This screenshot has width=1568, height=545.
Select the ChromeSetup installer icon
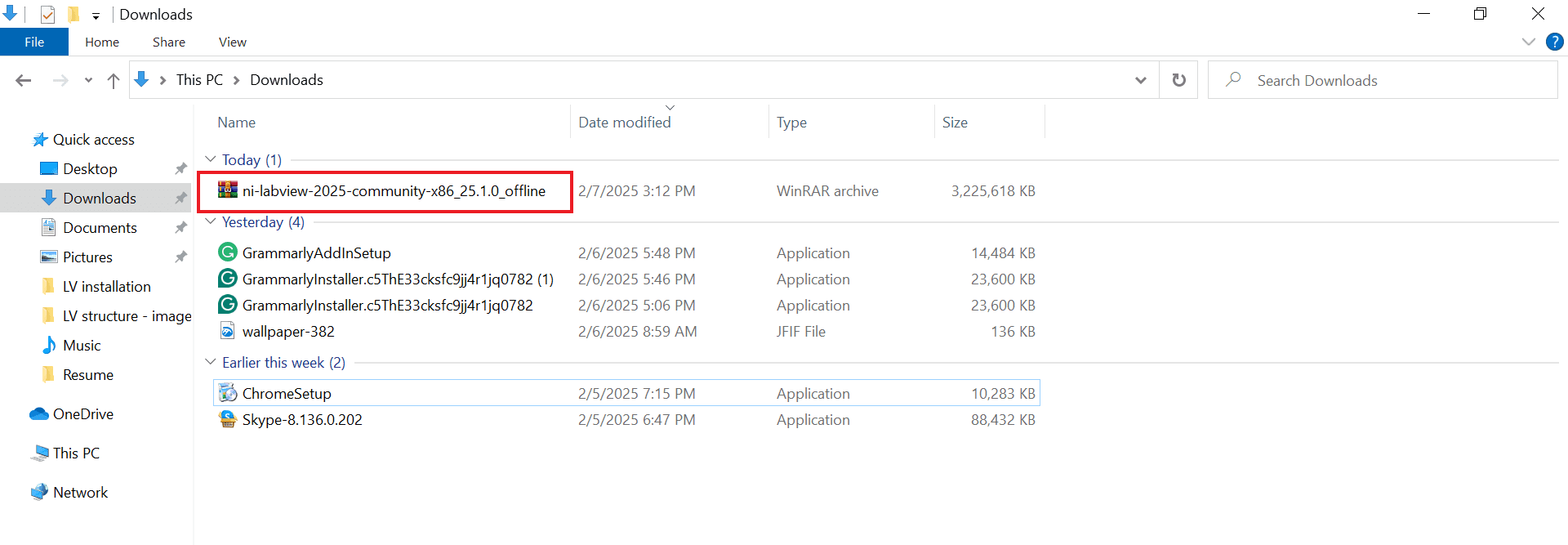pos(228,393)
